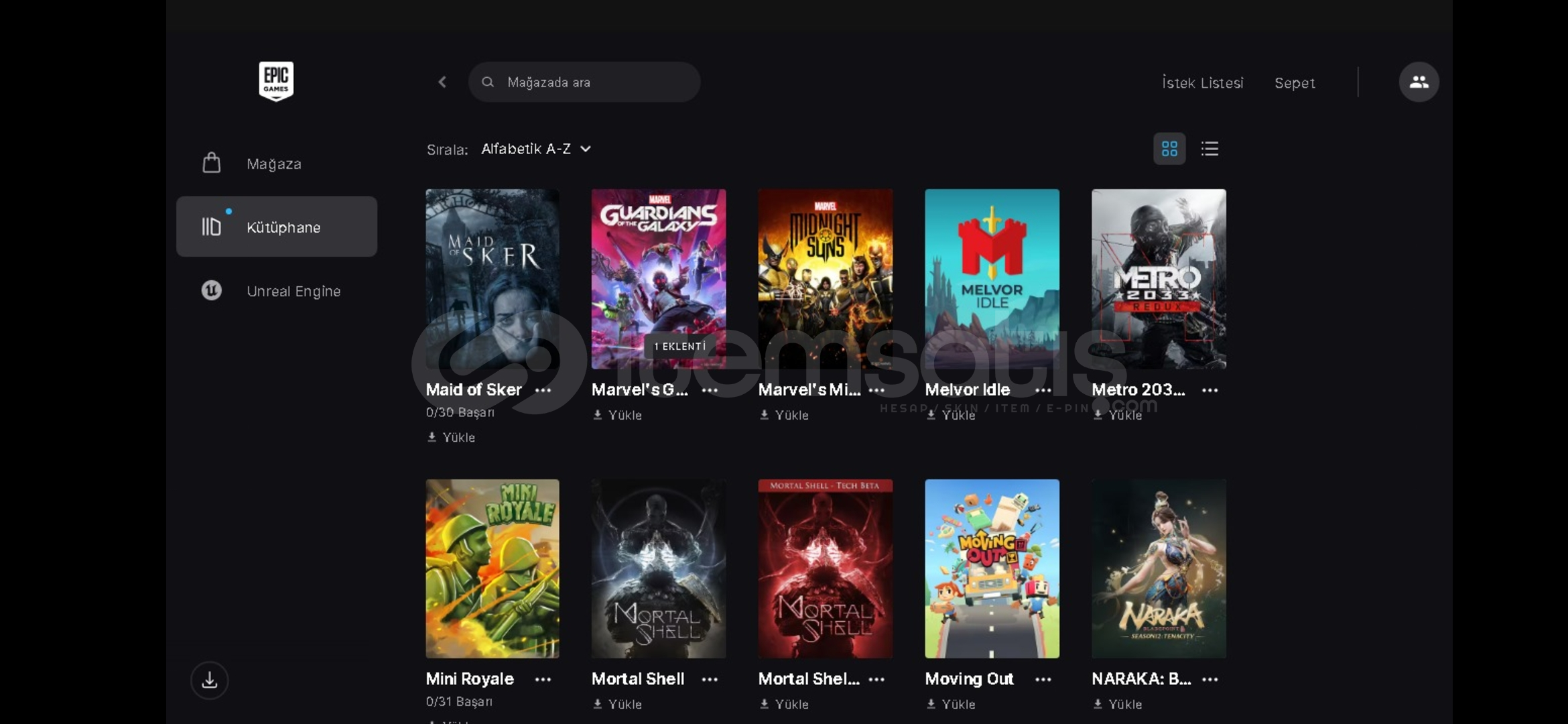Click the 0/31 Başarı achievements text

coord(460,702)
